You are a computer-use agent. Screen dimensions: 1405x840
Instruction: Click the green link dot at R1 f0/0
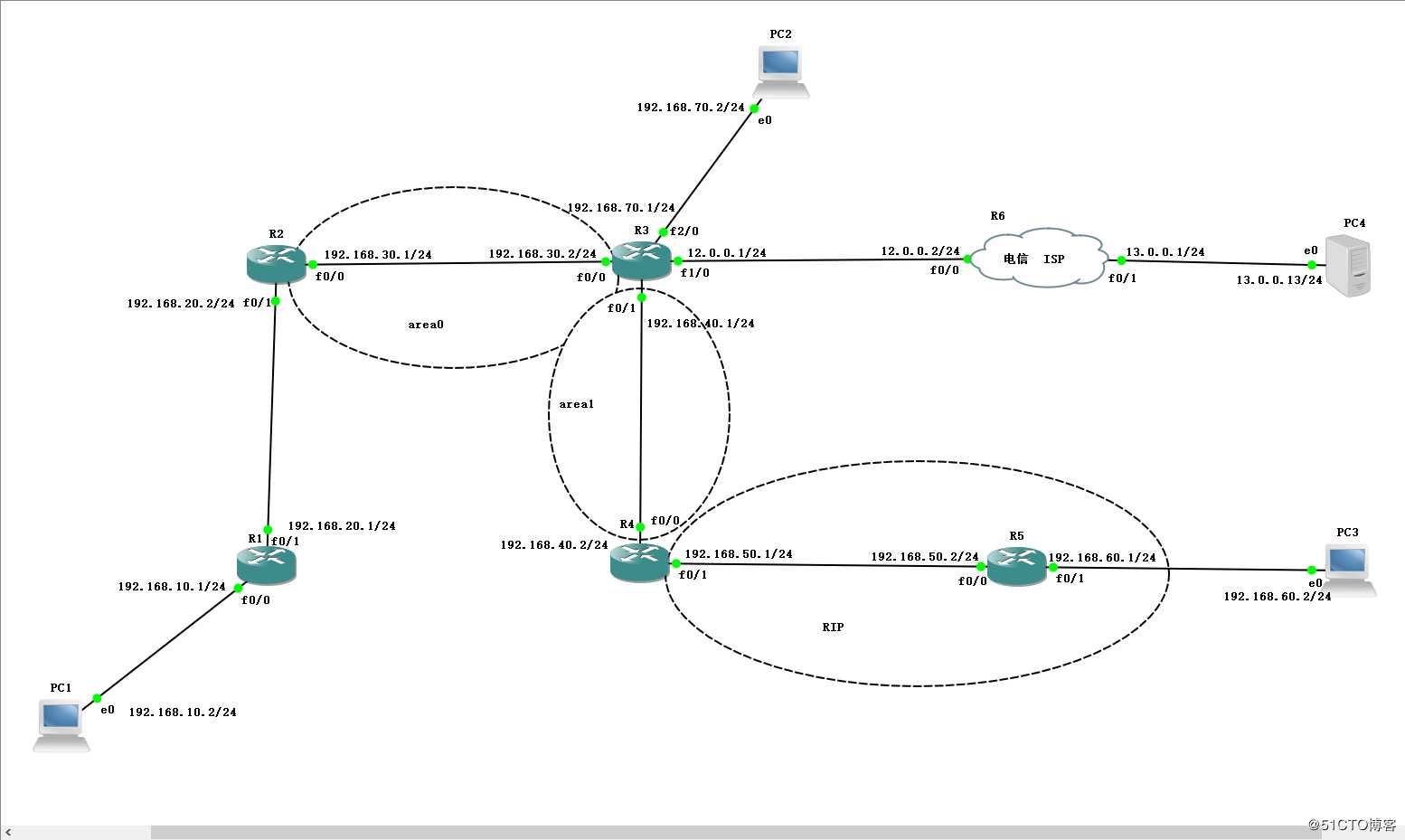pos(239,589)
